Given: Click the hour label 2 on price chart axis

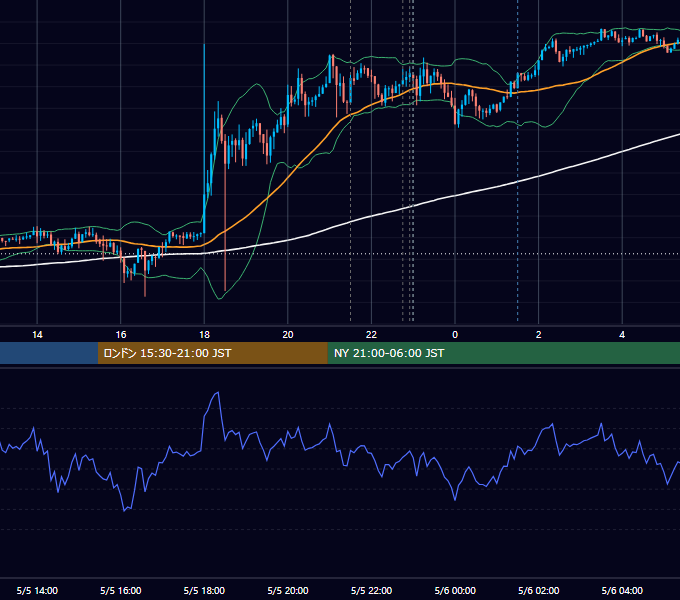Looking at the screenshot, I should (539, 334).
